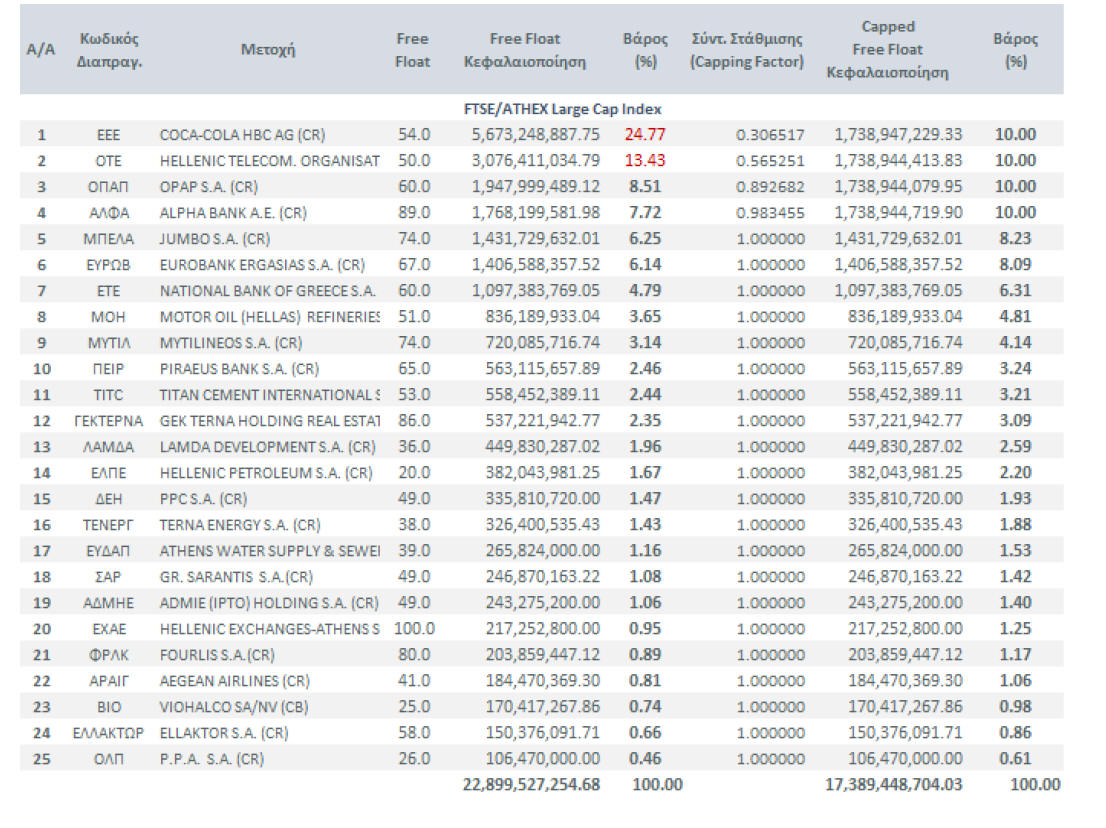Select the JUMBO S.A. (CR) stock name

point(215,238)
